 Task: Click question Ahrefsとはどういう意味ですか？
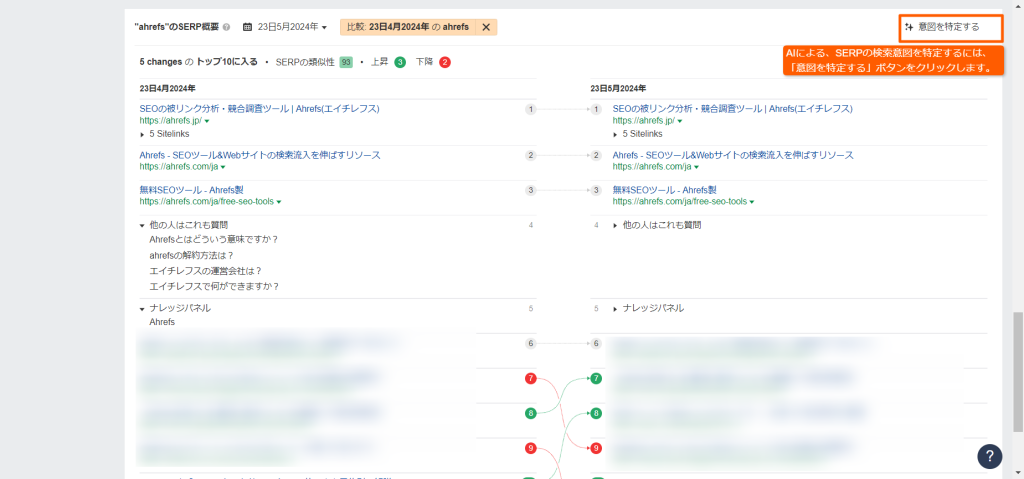click(214, 239)
